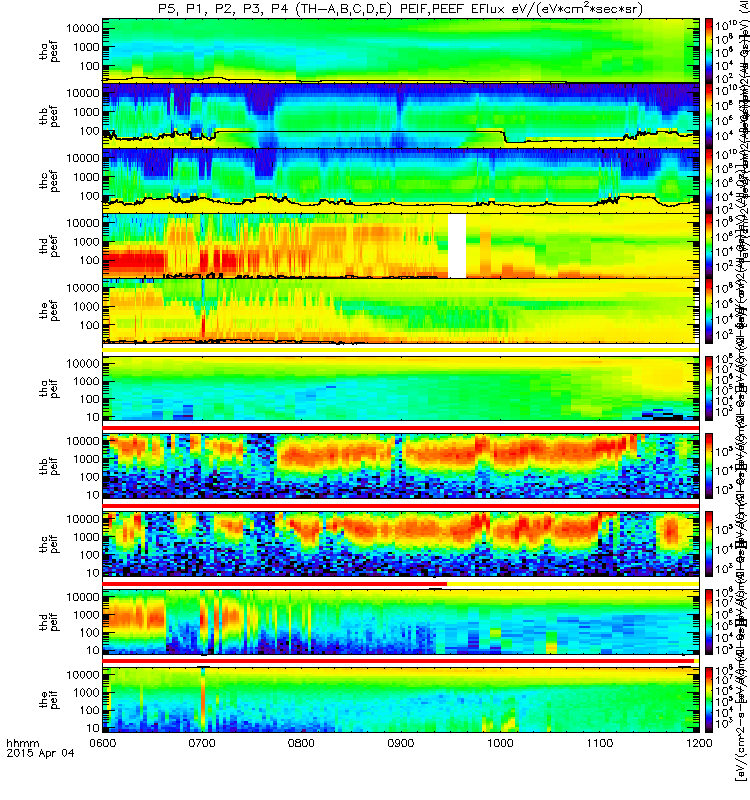
Task: Click the red-yellow status bar above thd peif
Action: (x=401, y=584)
